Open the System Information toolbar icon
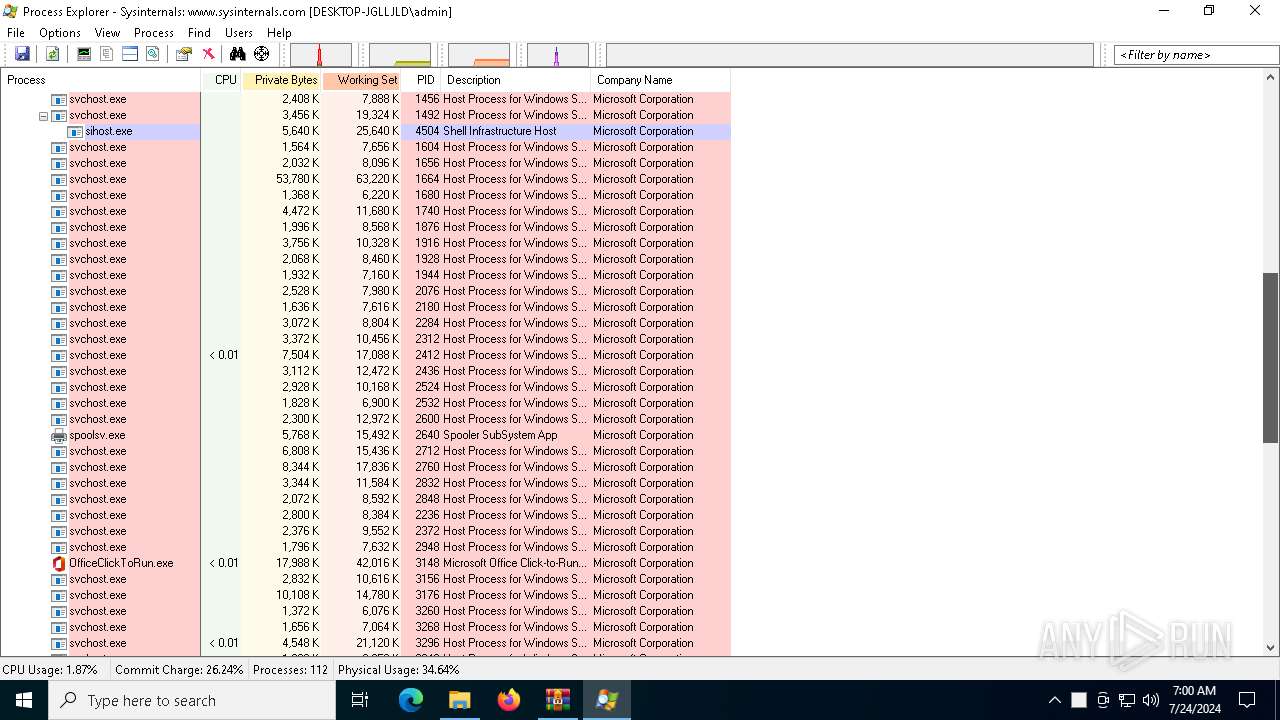Screen dimensions: 1280x720 pos(84,54)
